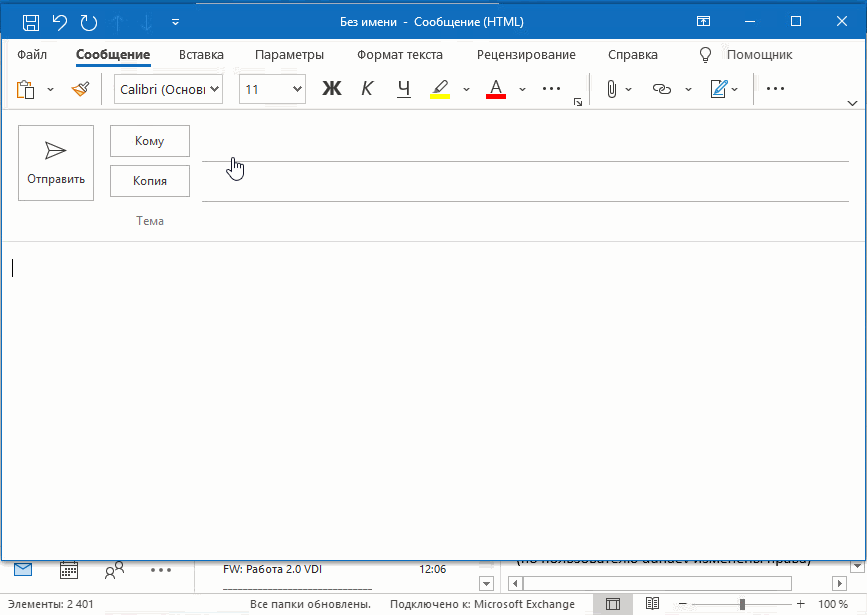The image size is (867, 615).
Task: Click into the Тема subject field
Action: click(525, 221)
